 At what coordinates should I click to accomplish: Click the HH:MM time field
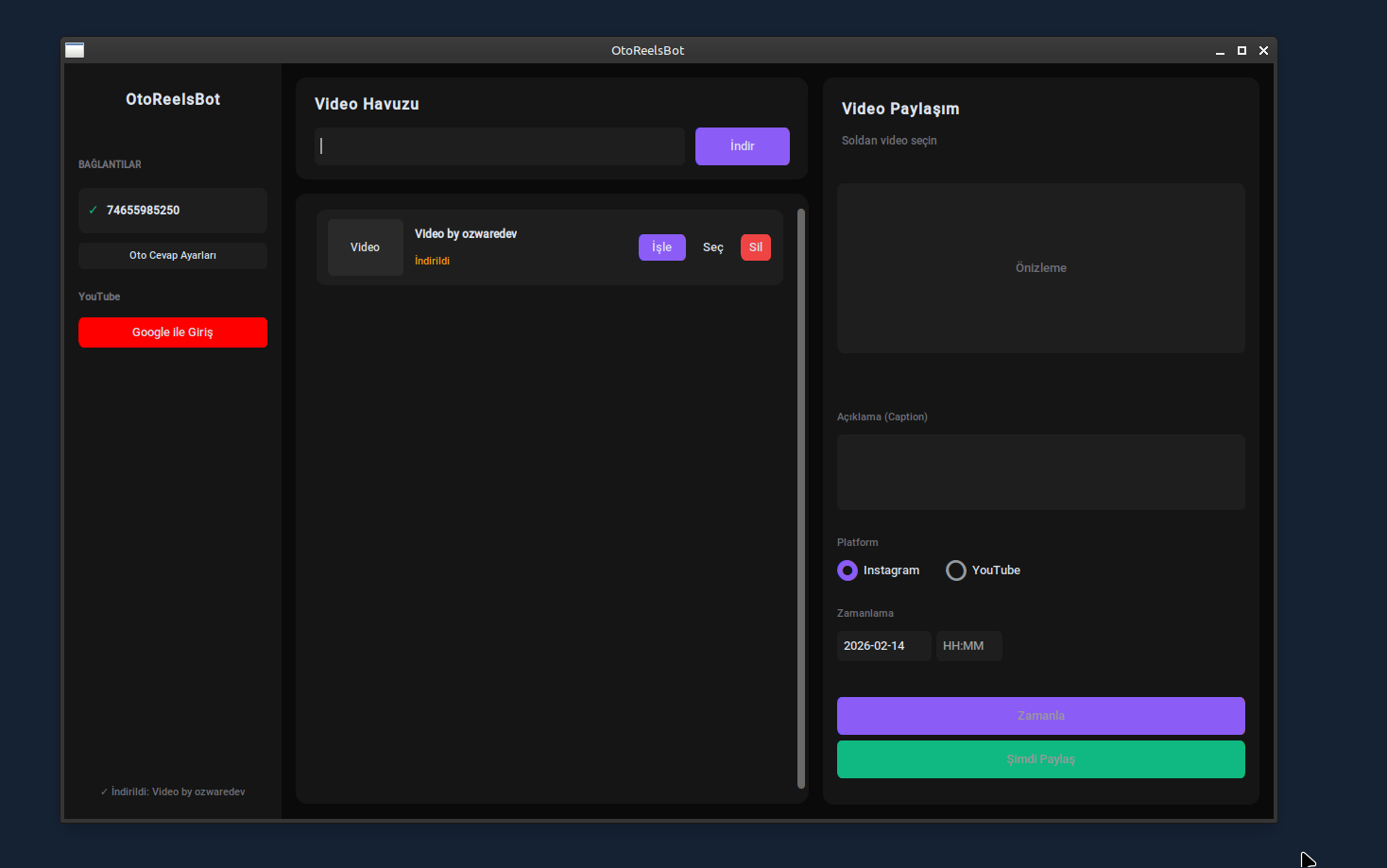point(968,646)
